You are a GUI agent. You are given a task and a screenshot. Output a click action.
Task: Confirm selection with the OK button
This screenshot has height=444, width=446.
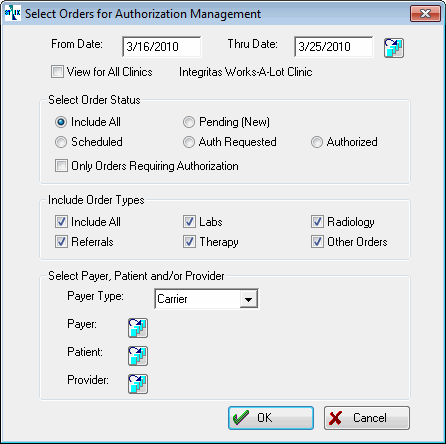click(x=271, y=418)
